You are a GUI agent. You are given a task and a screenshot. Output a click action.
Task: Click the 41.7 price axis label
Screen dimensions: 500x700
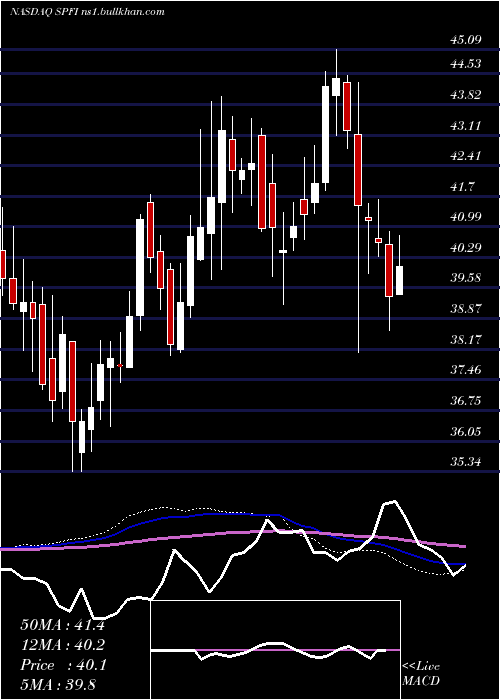[x=462, y=187]
